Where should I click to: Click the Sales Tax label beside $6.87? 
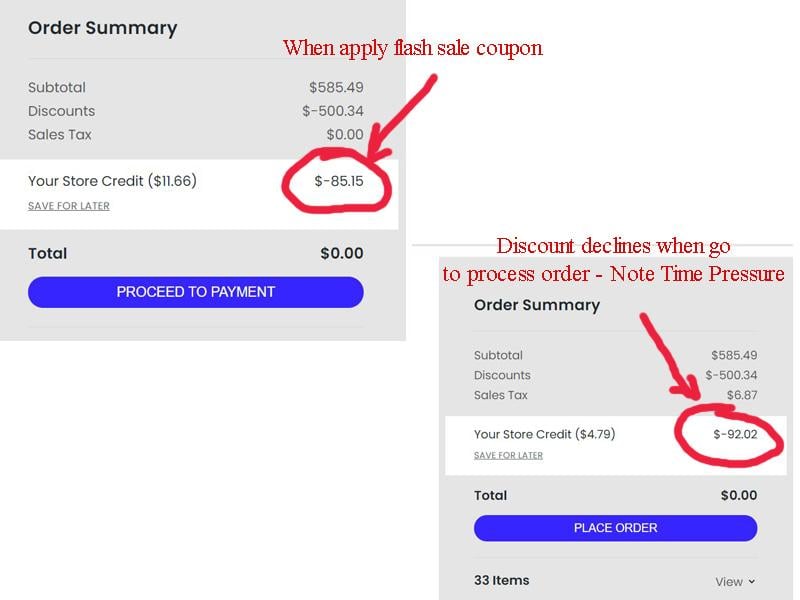point(500,395)
